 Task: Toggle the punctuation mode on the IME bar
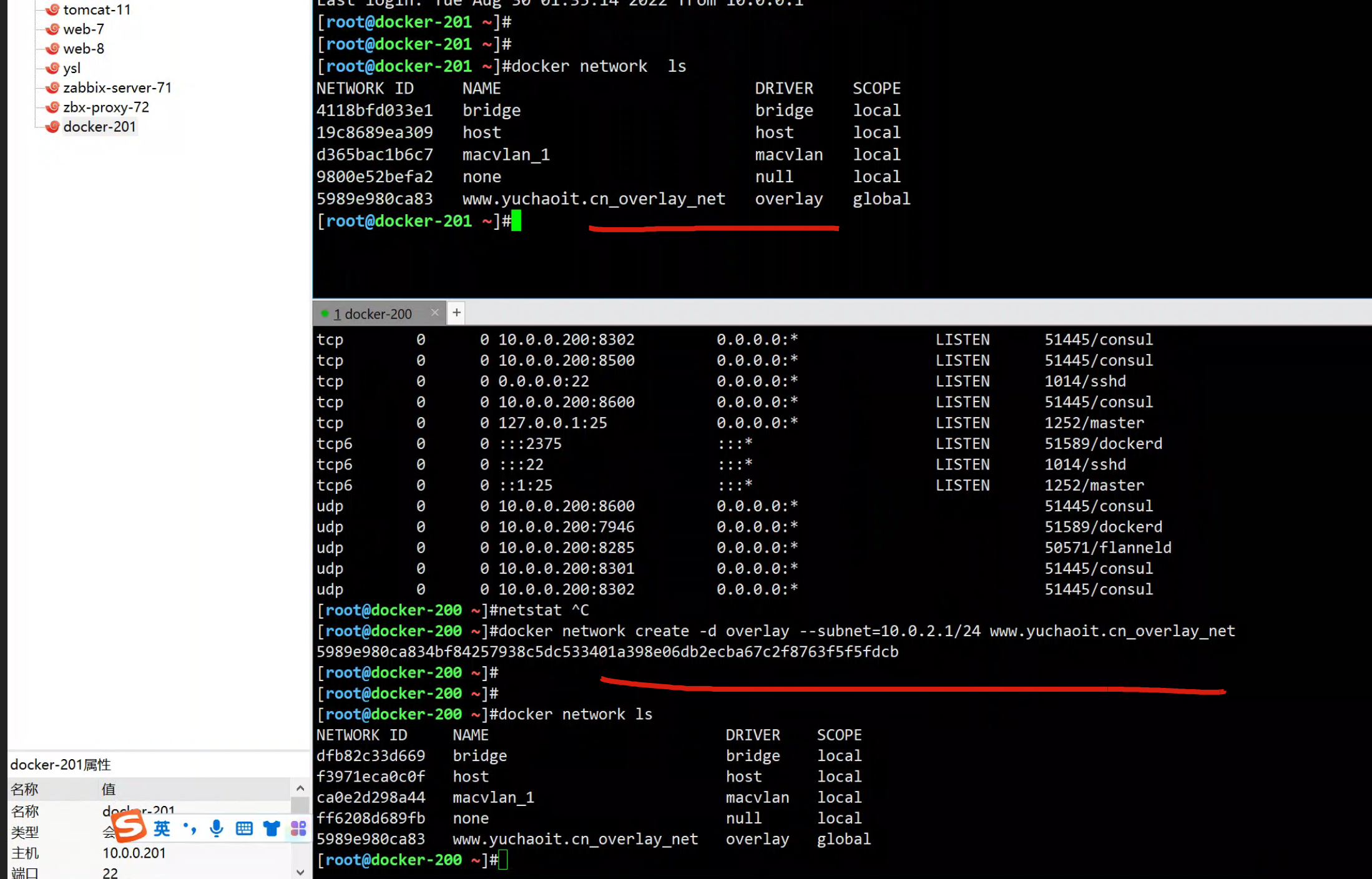tap(190, 828)
